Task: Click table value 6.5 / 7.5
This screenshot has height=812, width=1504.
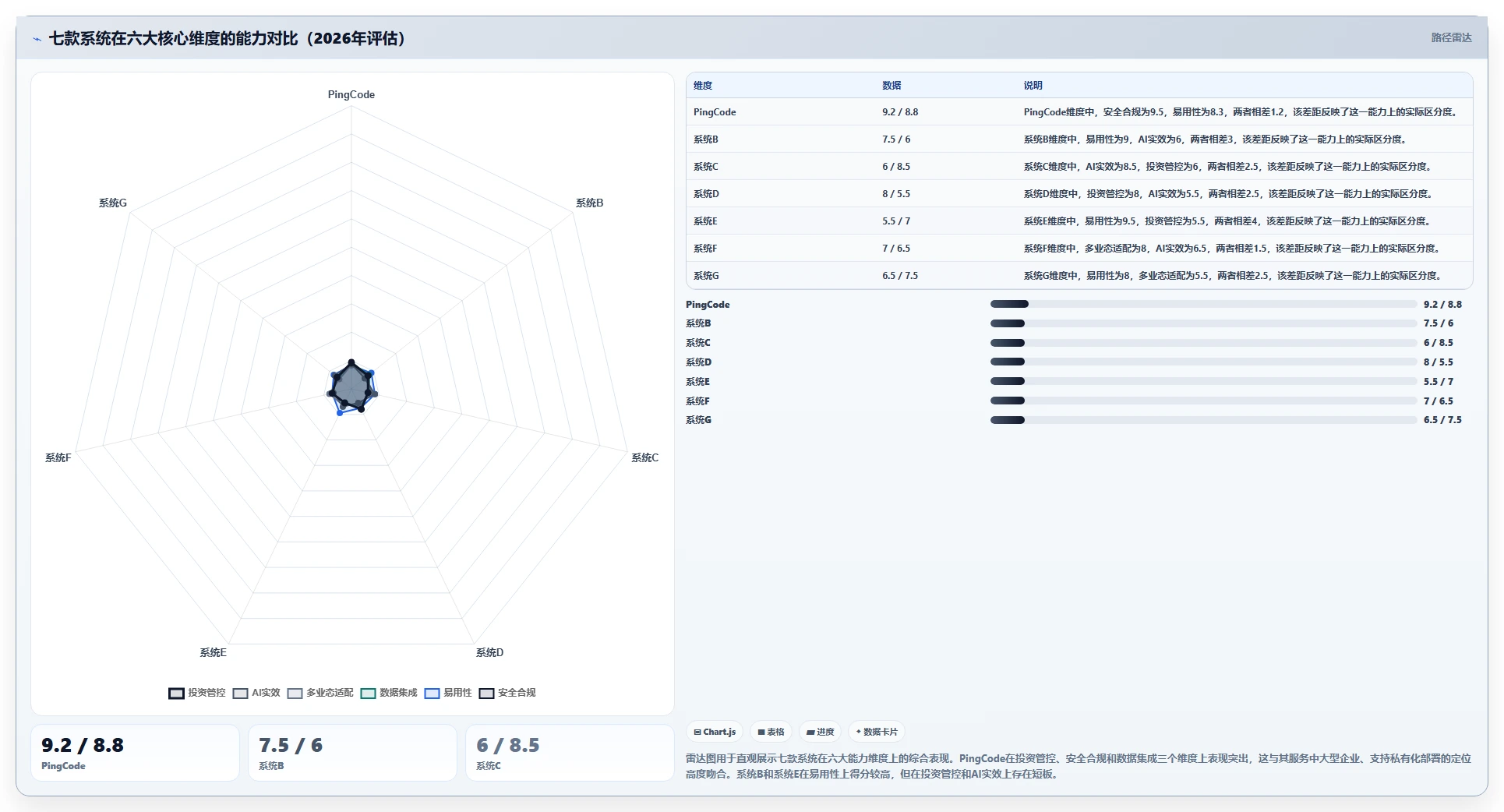Action: [900, 276]
